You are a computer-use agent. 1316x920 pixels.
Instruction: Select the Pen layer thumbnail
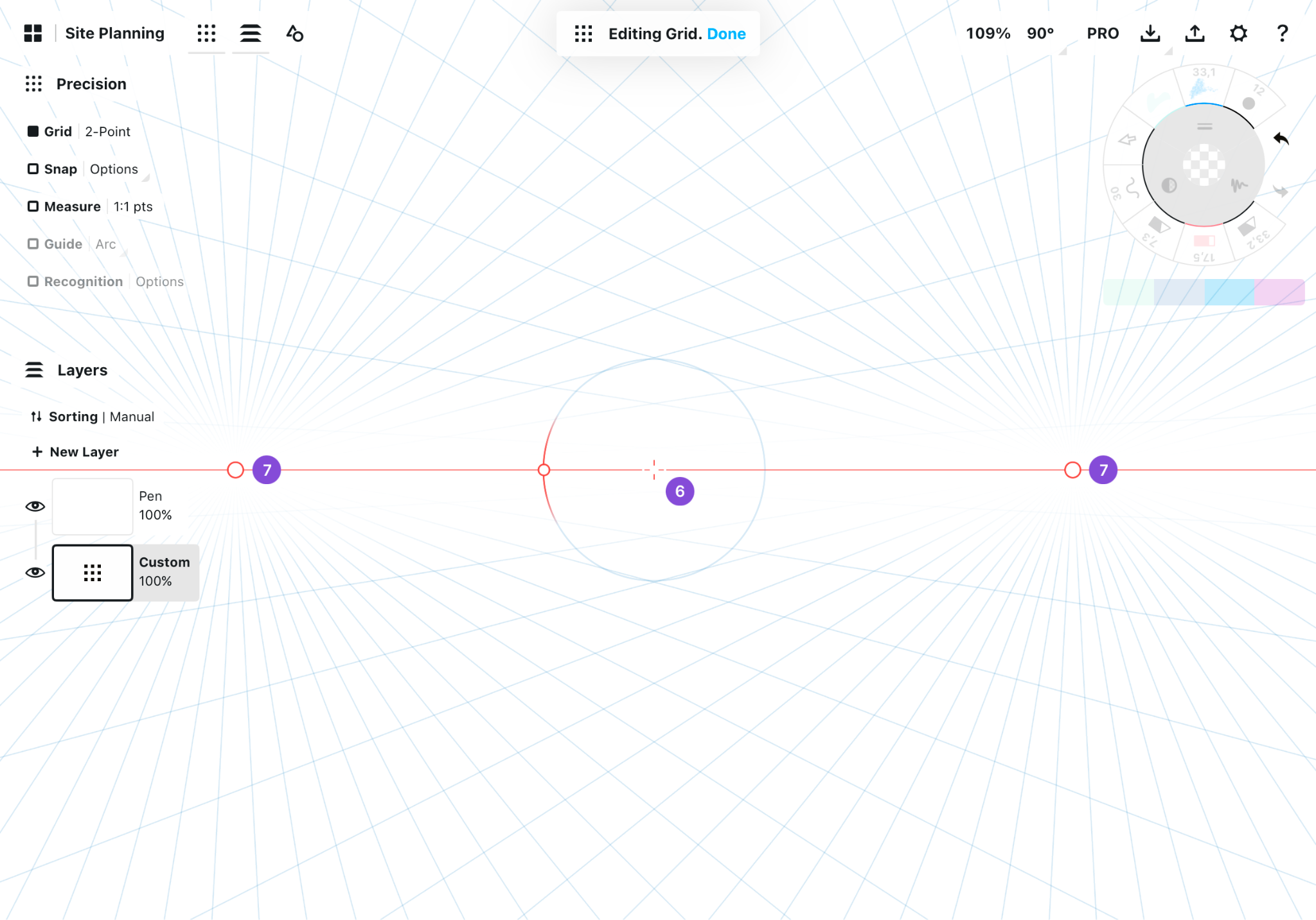pos(93,507)
